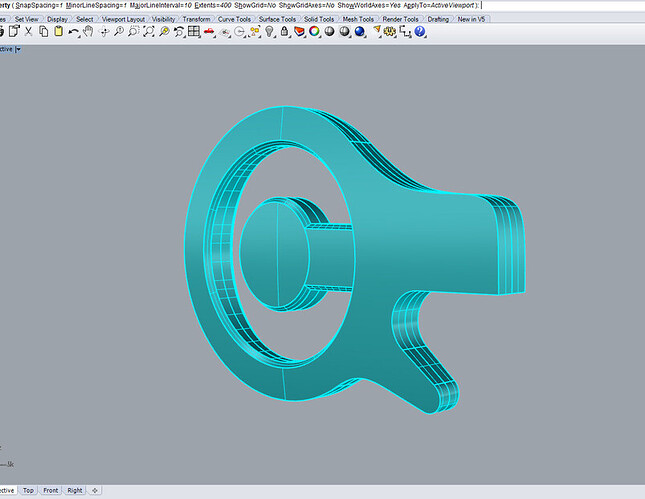Click the red car Set View icon

(209, 32)
